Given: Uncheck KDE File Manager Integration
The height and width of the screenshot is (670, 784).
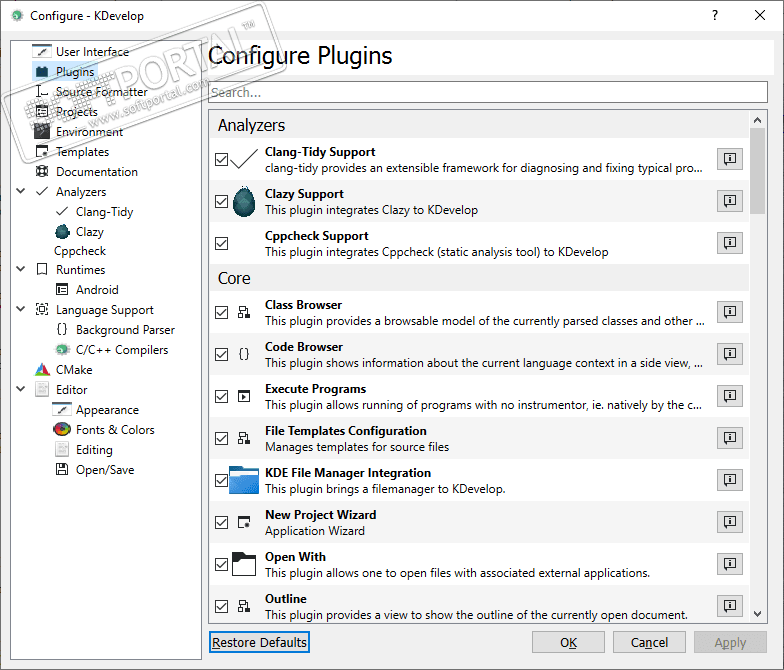Looking at the screenshot, I should tap(222, 480).
